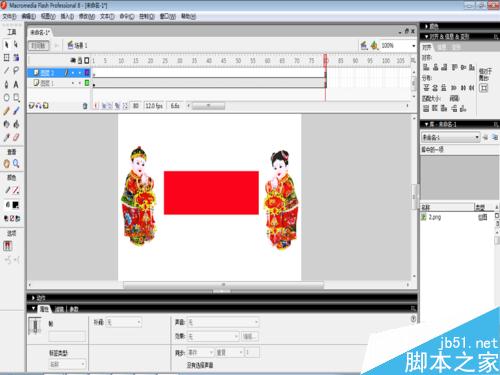Toggle Show/Hide All Layers eye icon
Image resolution: width=500 pixels, height=375 pixels.
pyautogui.click(x=73, y=60)
